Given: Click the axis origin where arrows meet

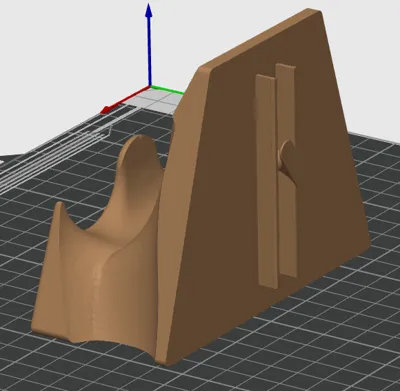Looking at the screenshot, I should tap(150, 87).
